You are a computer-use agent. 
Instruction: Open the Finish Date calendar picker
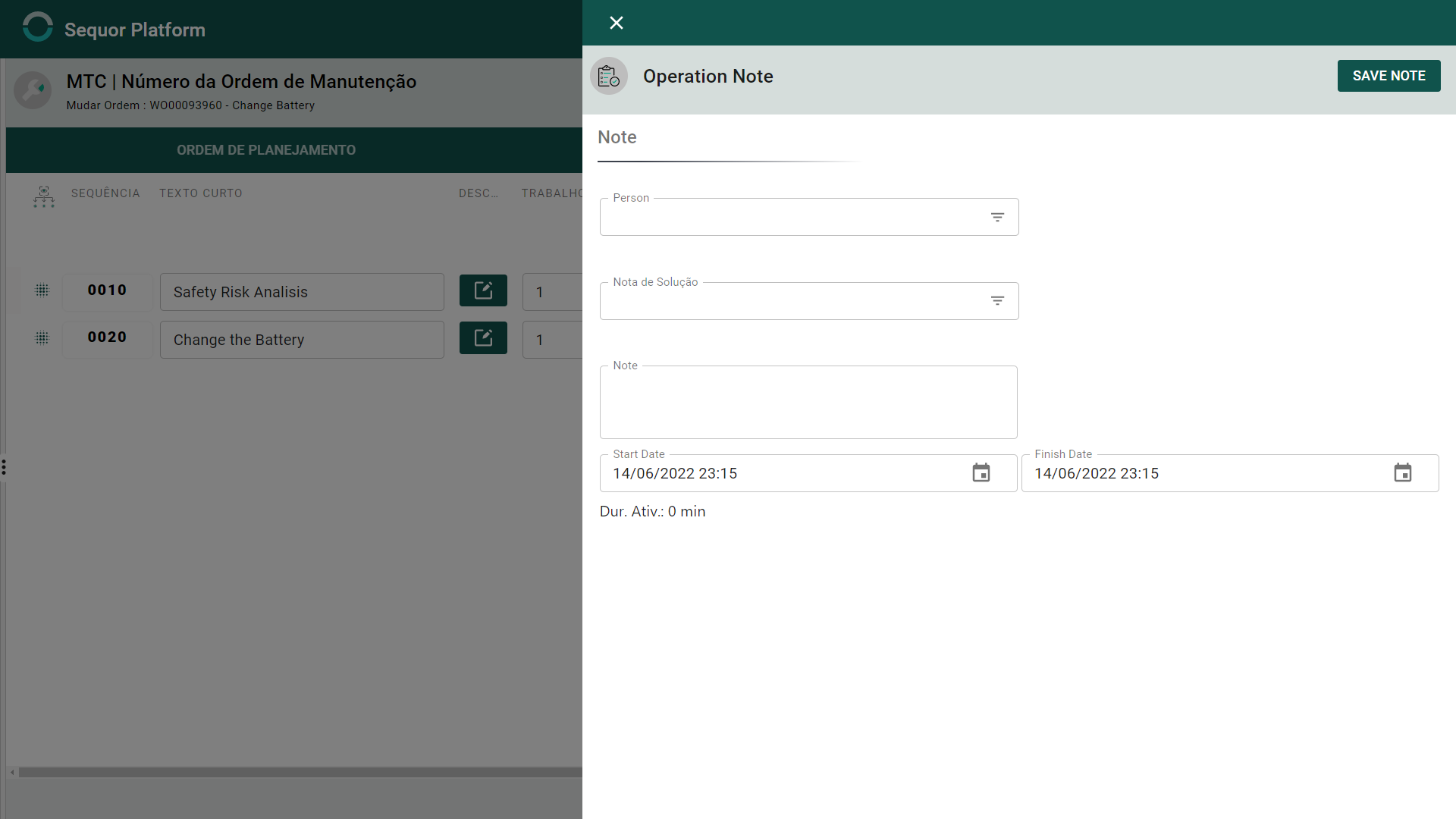tap(1403, 473)
